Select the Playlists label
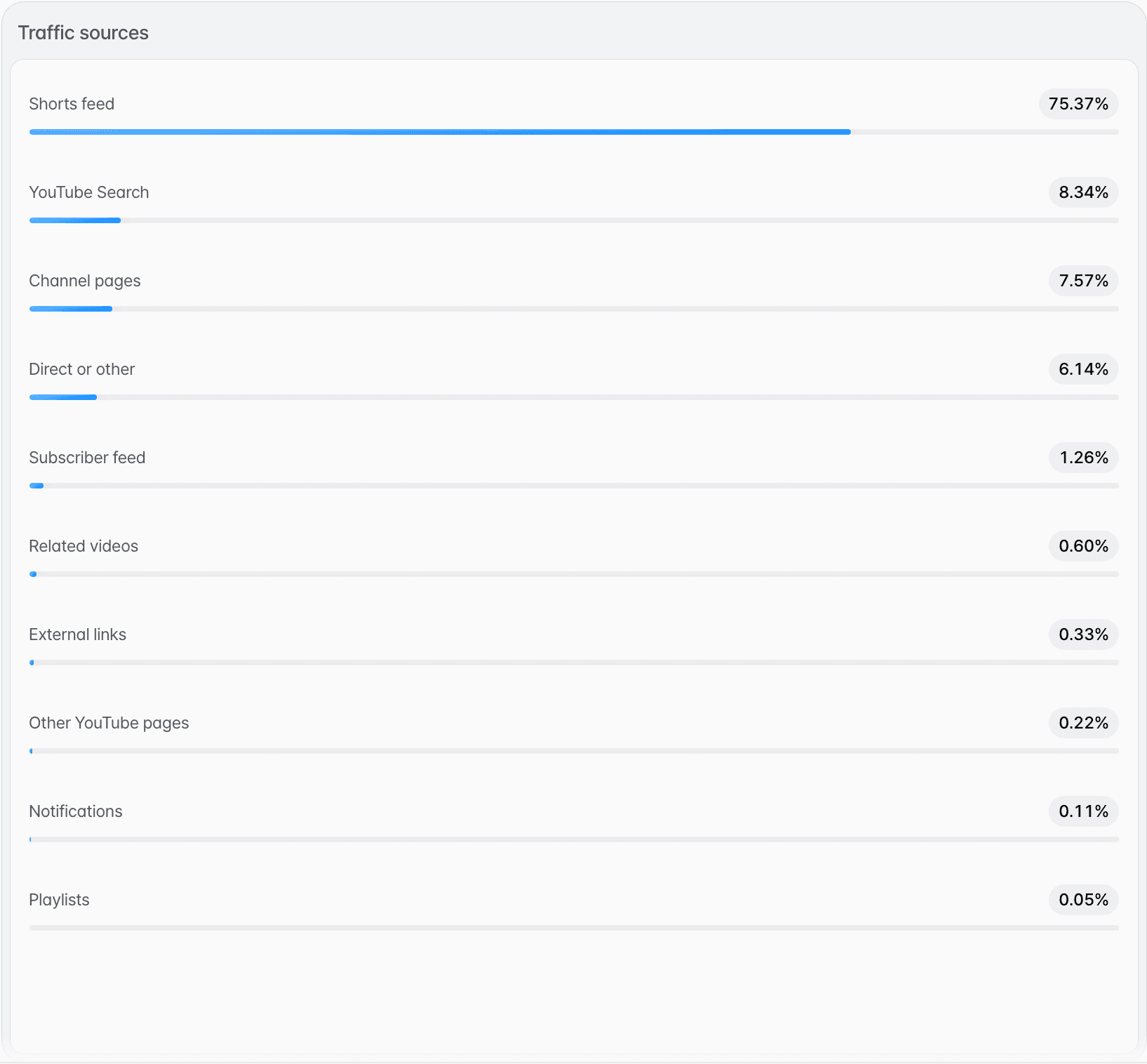Viewport: 1147px width, 1064px height. tap(59, 900)
